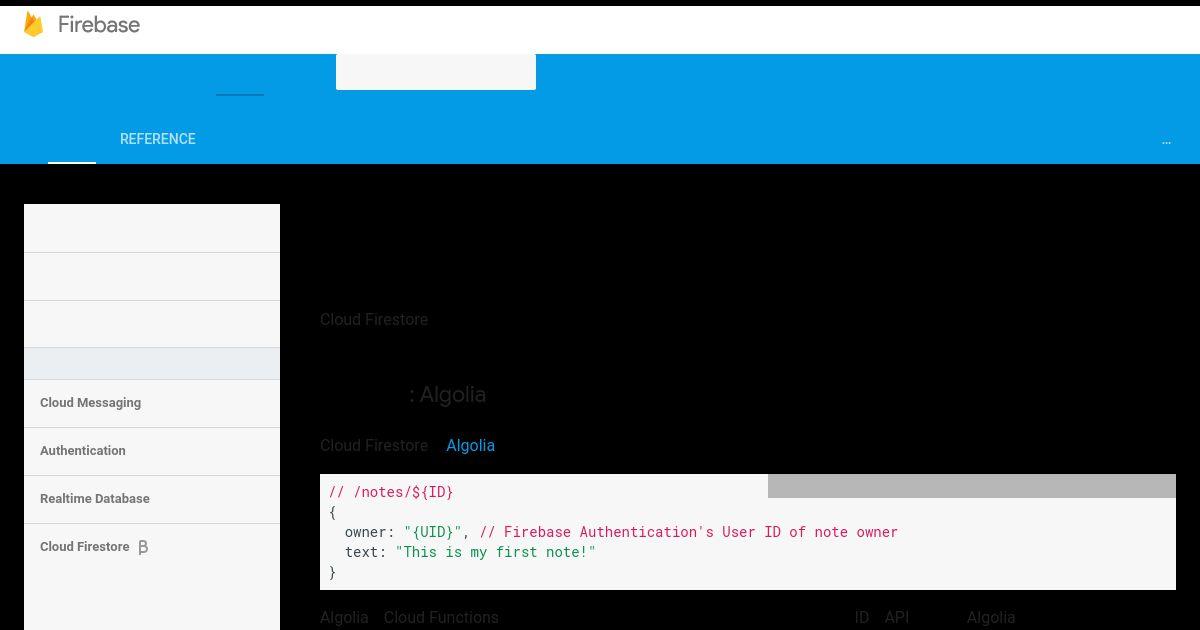
Task: Open Cloud Messaging in the sidebar
Action: pos(90,403)
